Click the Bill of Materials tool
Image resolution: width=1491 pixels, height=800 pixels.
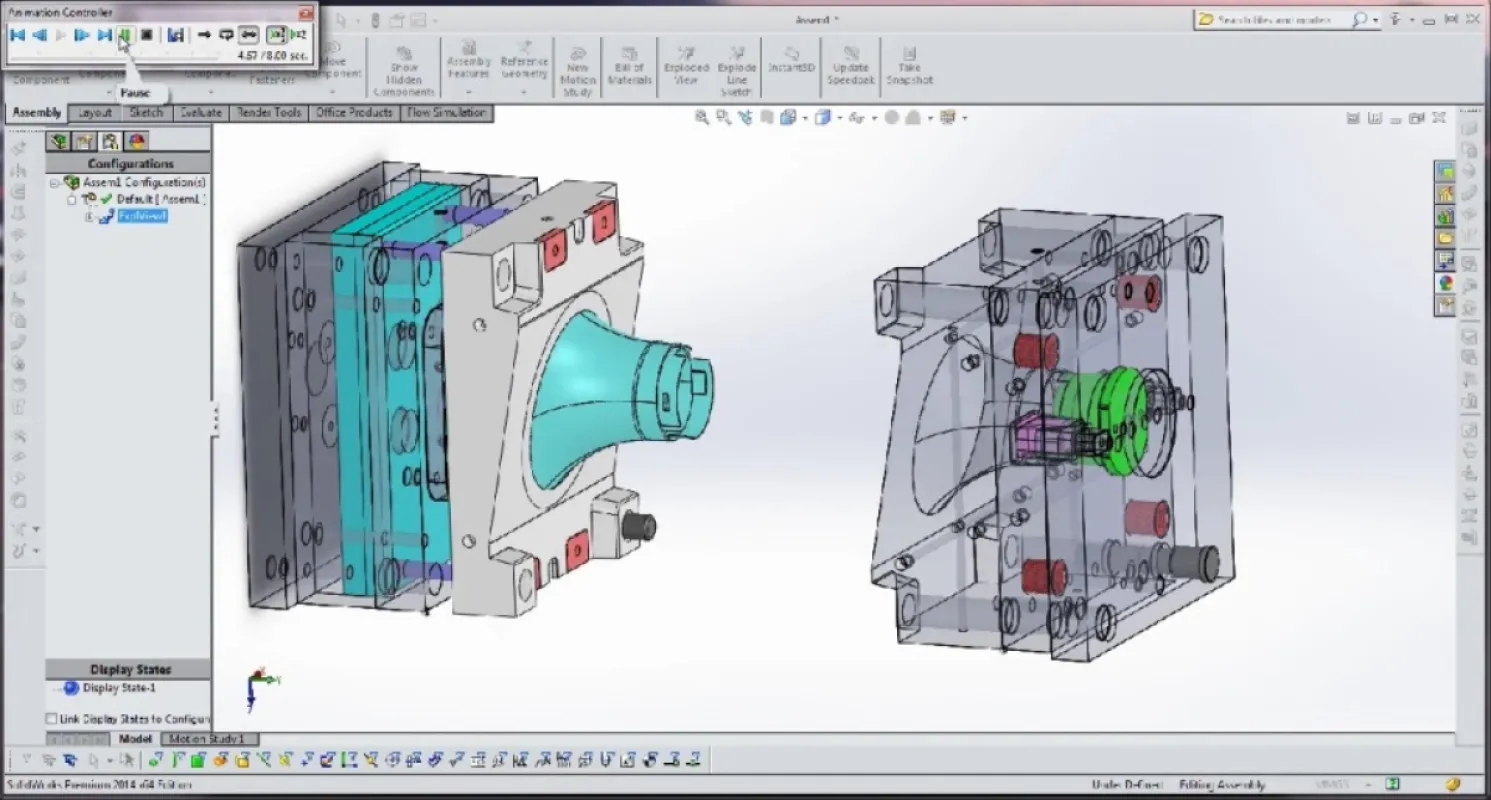click(x=629, y=67)
